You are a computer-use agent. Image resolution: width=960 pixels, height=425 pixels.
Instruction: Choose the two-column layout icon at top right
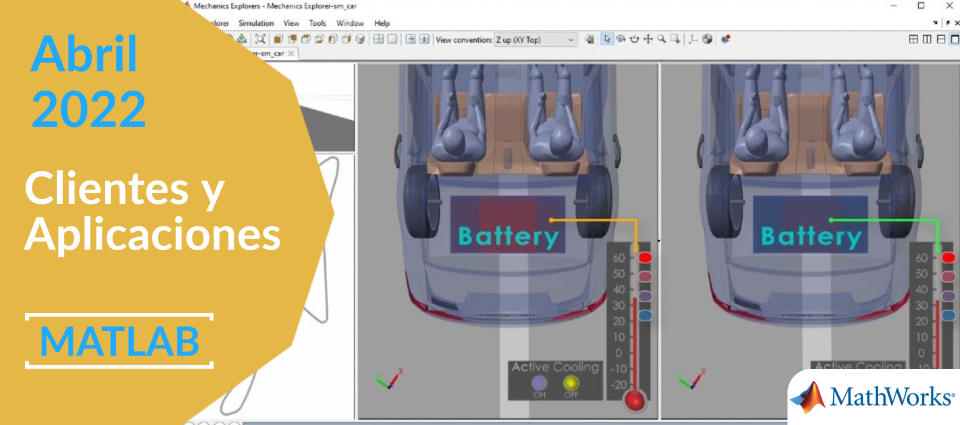(x=927, y=39)
